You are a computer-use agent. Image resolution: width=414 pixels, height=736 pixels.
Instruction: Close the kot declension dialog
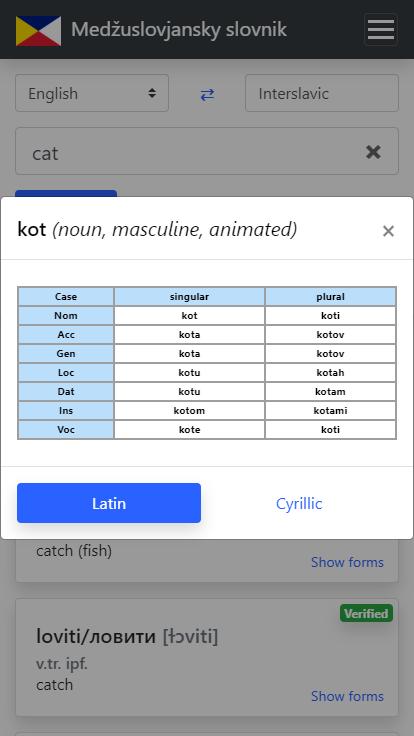(388, 231)
